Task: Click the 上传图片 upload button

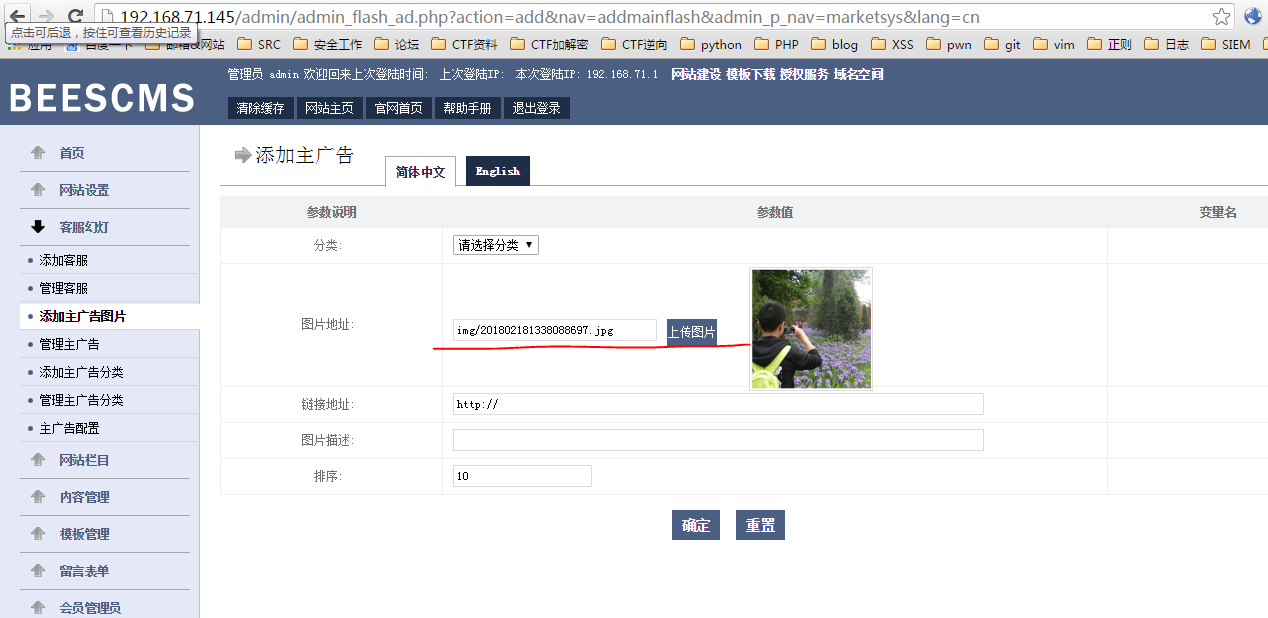Action: click(x=692, y=332)
